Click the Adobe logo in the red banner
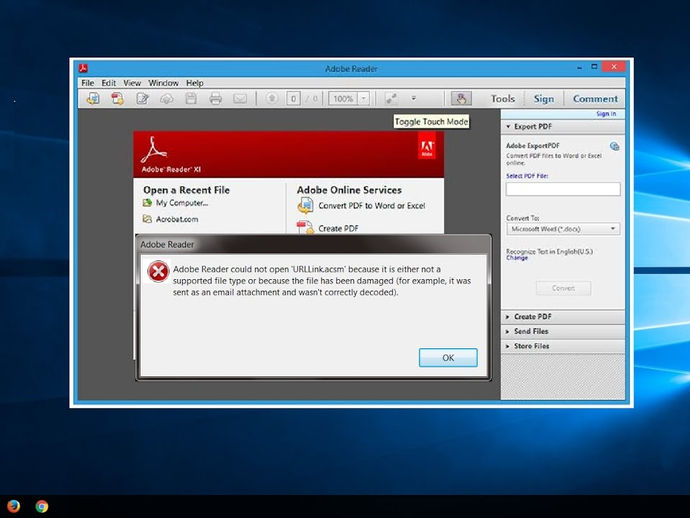 point(427,148)
